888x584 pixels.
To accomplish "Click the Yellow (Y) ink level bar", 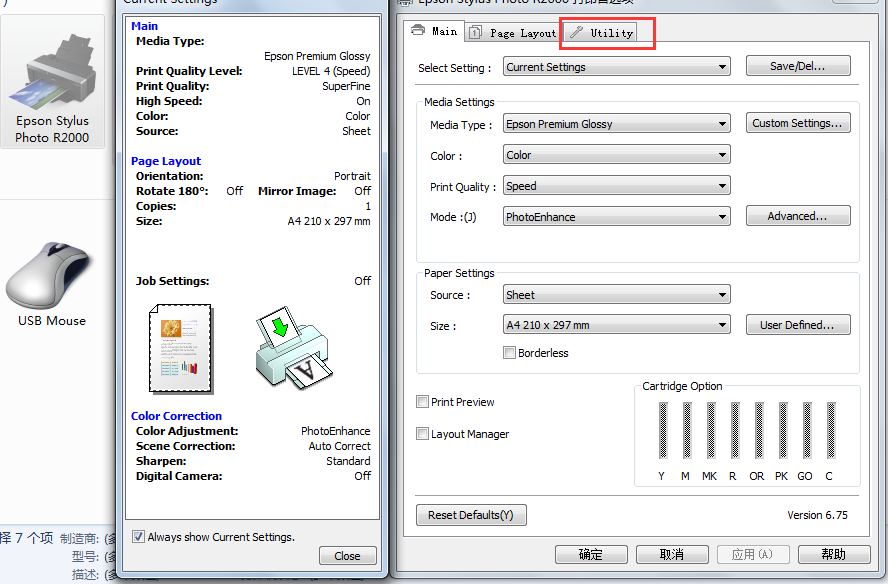I will pyautogui.click(x=663, y=430).
